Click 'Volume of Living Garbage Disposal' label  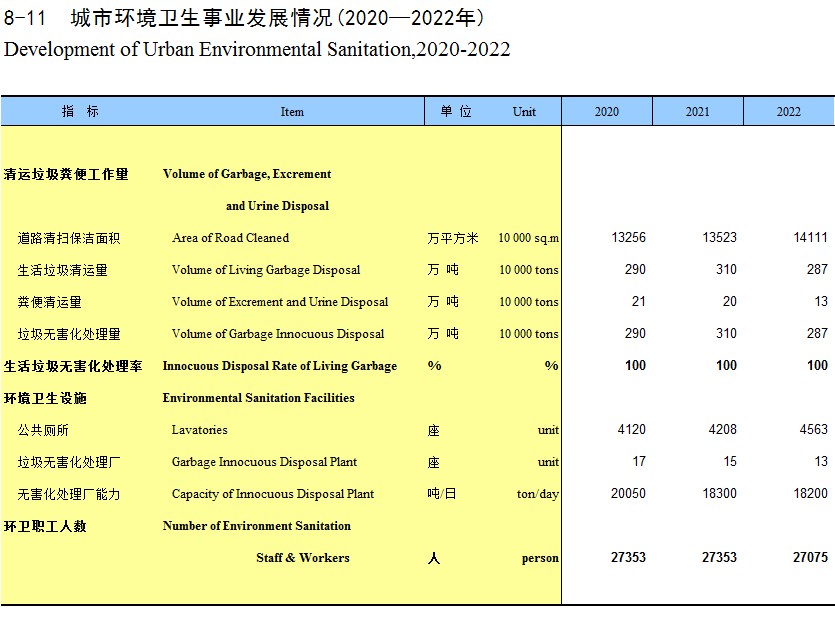(x=266, y=270)
